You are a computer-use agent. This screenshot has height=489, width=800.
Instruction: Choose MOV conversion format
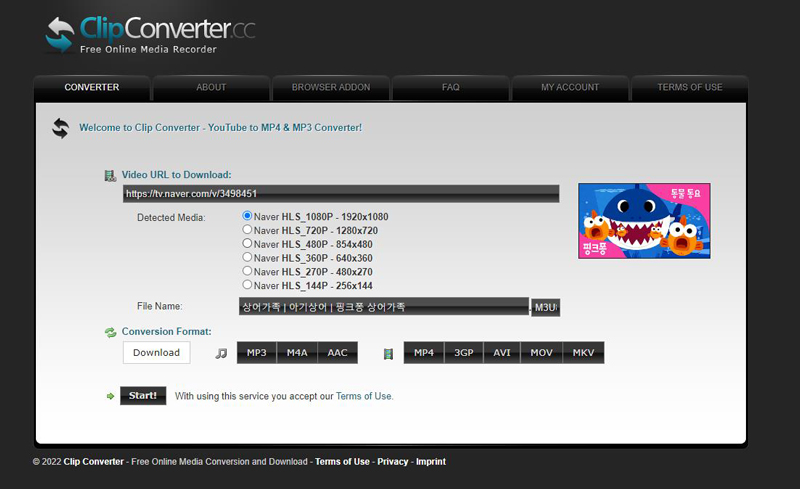tap(541, 353)
